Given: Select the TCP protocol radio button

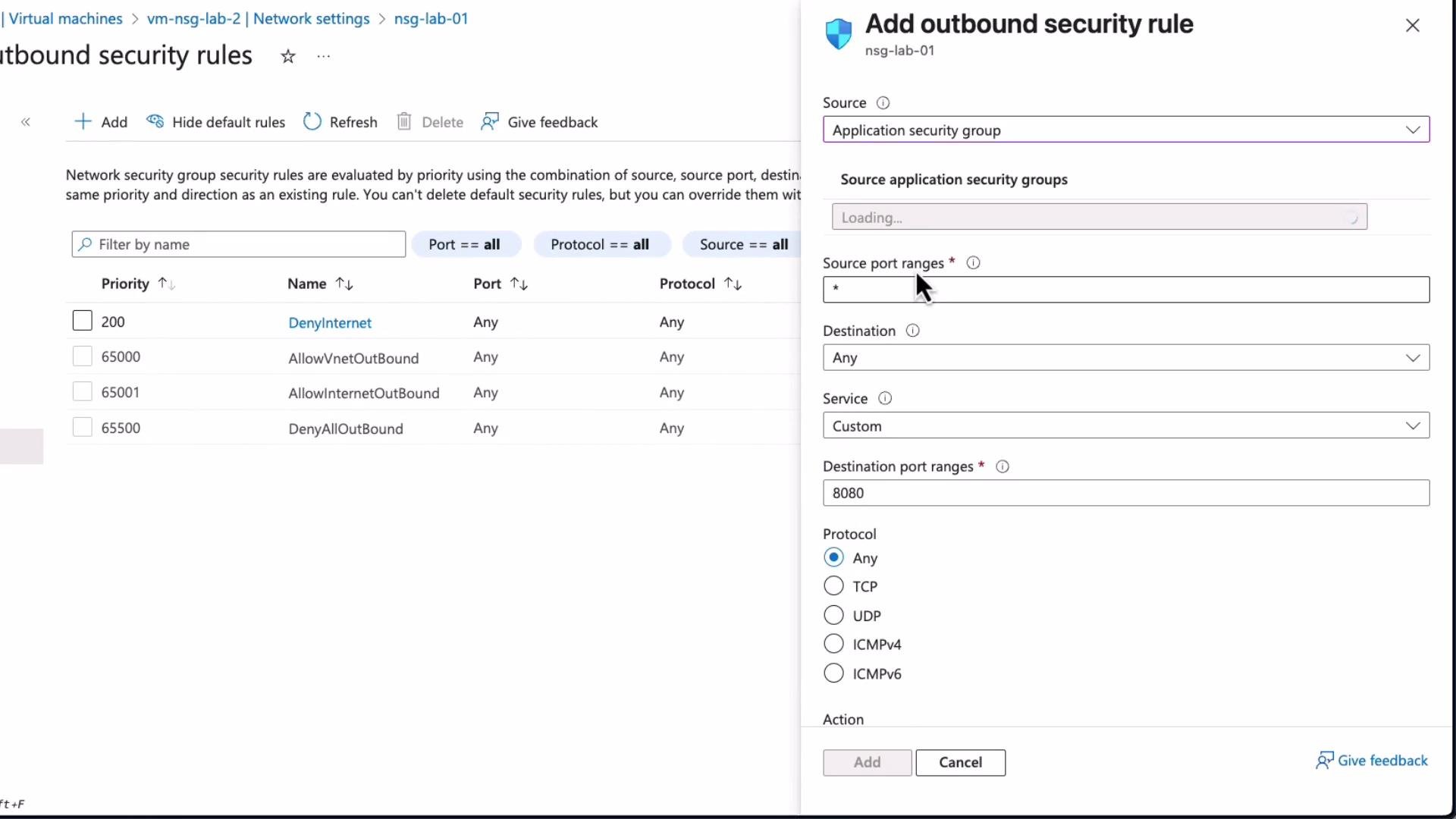Looking at the screenshot, I should point(833,586).
